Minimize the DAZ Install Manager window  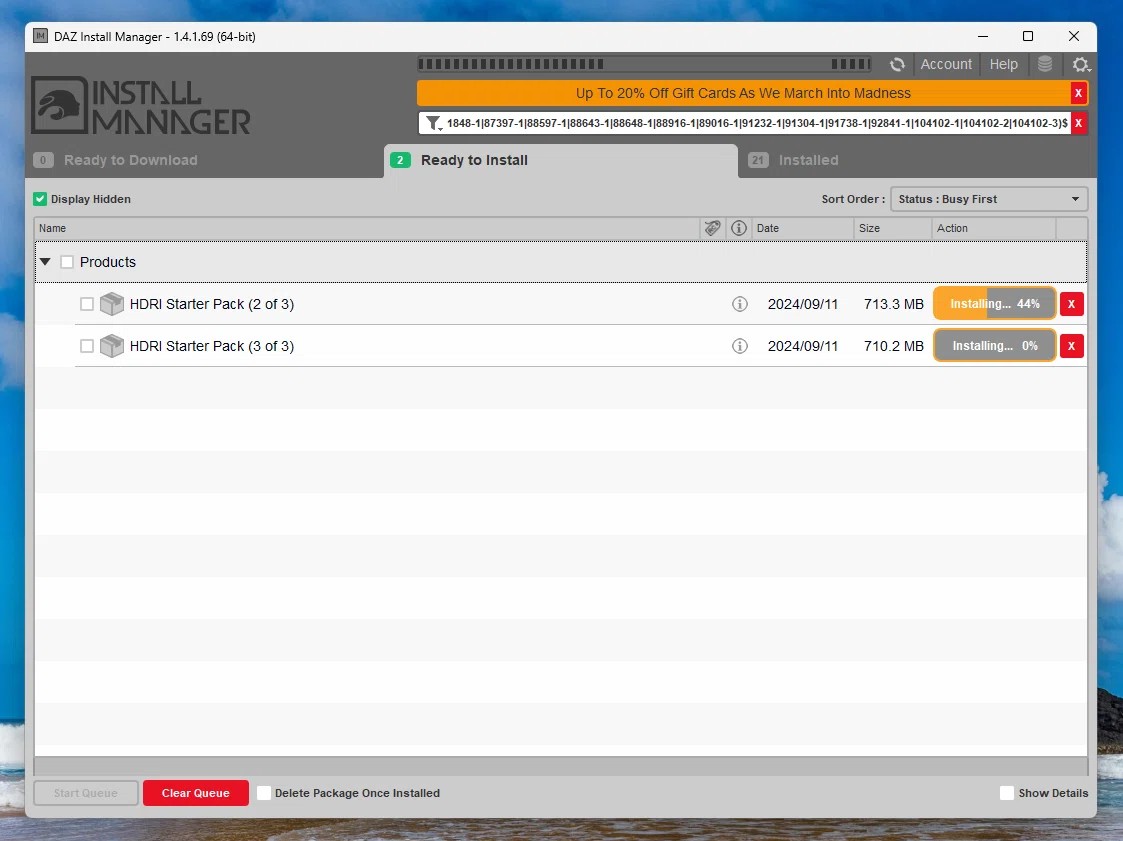click(983, 37)
